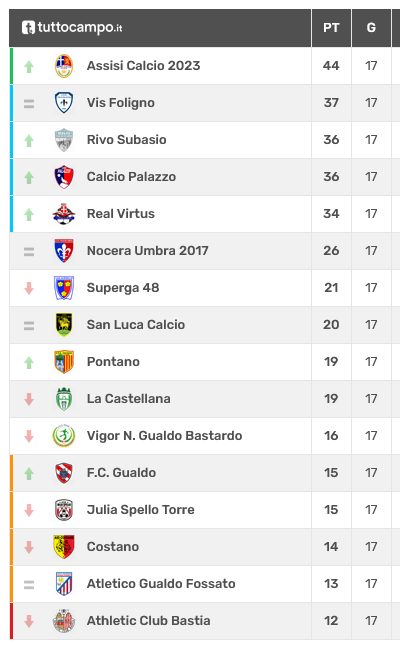This screenshot has height=651, width=400.
Task: Click the tuttocampo.it header logo
Action: tap(72, 27)
